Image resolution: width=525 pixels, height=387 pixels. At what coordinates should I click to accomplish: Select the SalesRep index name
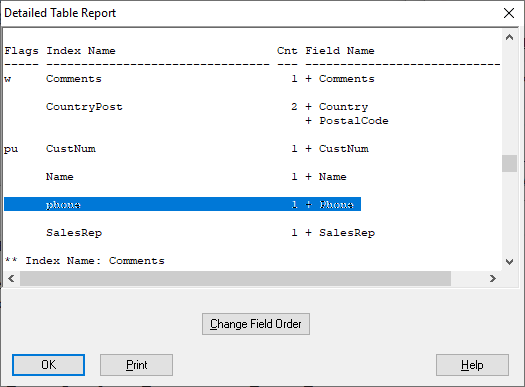coord(74,233)
